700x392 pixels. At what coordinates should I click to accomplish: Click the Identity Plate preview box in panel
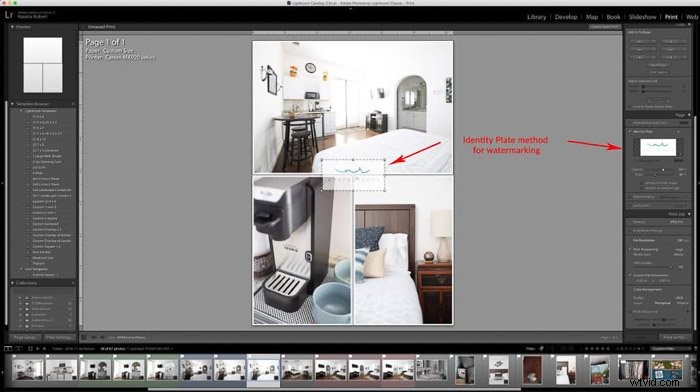coord(658,147)
